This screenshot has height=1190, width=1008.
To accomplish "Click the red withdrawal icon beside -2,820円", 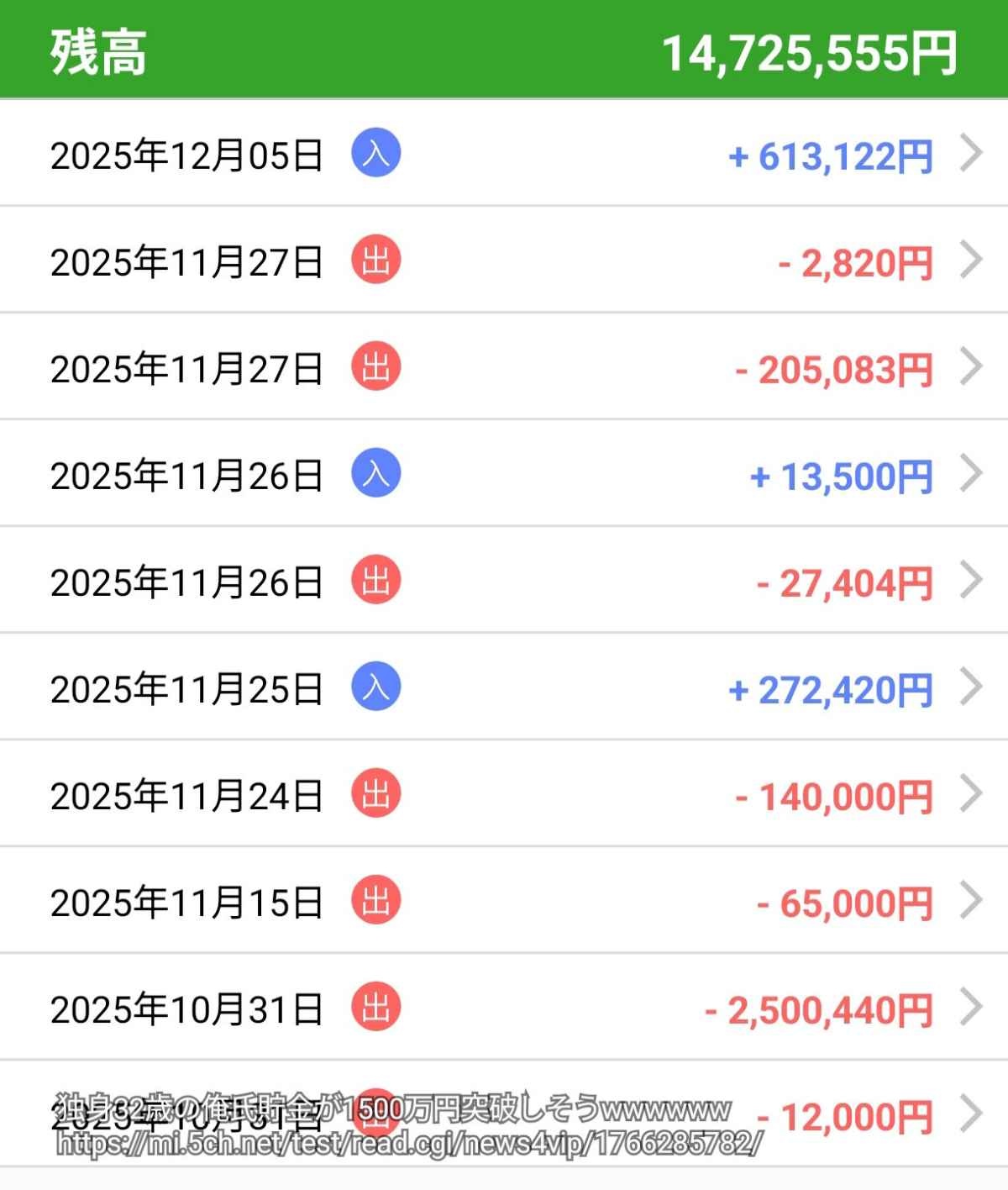I will click(x=375, y=261).
